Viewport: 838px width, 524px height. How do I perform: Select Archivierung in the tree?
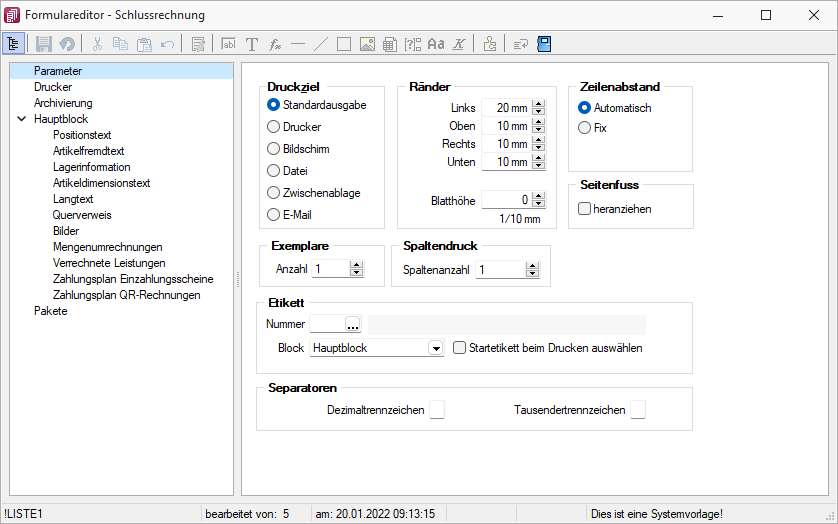click(62, 103)
